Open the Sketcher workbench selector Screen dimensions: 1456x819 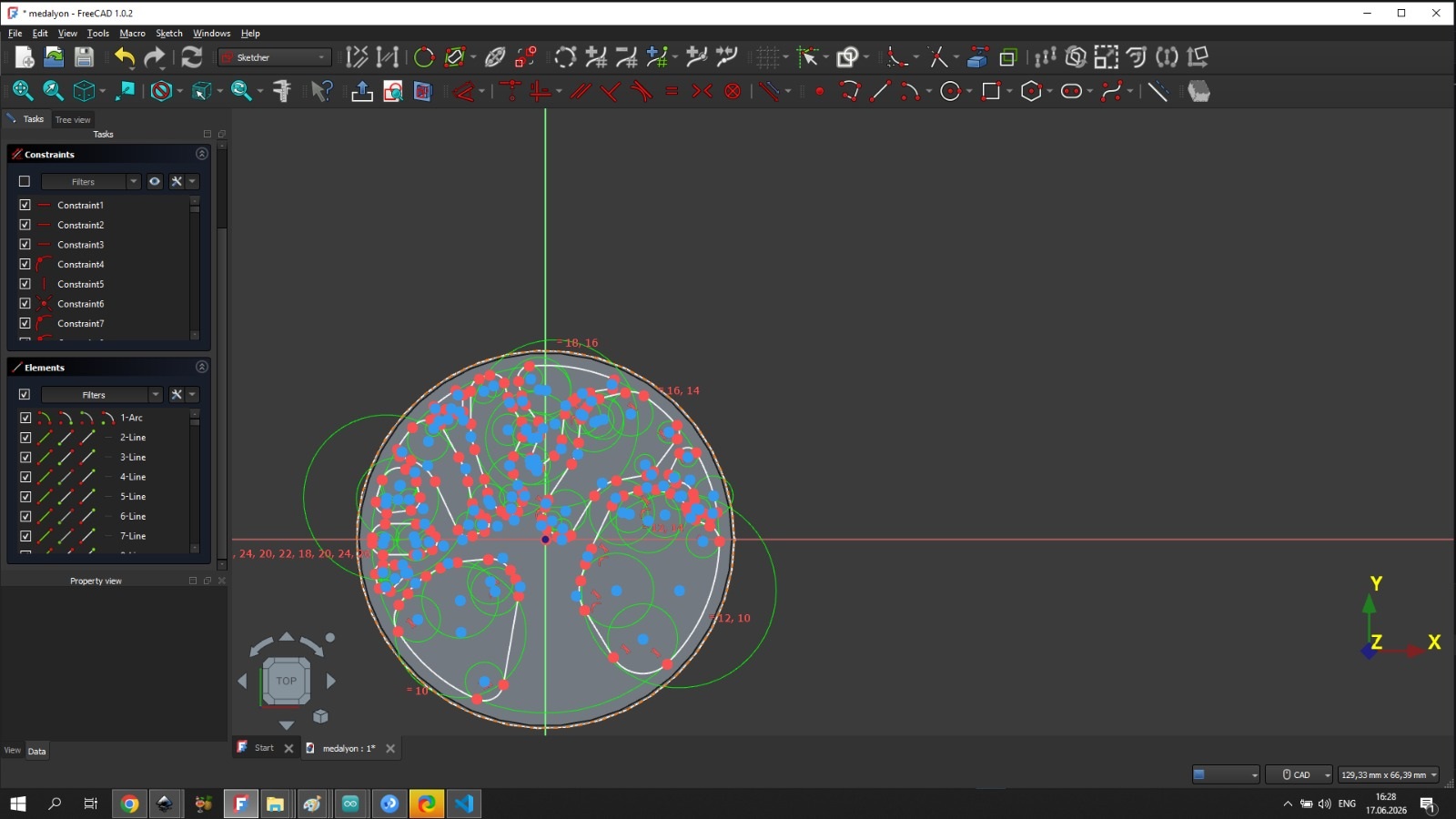[x=275, y=57]
